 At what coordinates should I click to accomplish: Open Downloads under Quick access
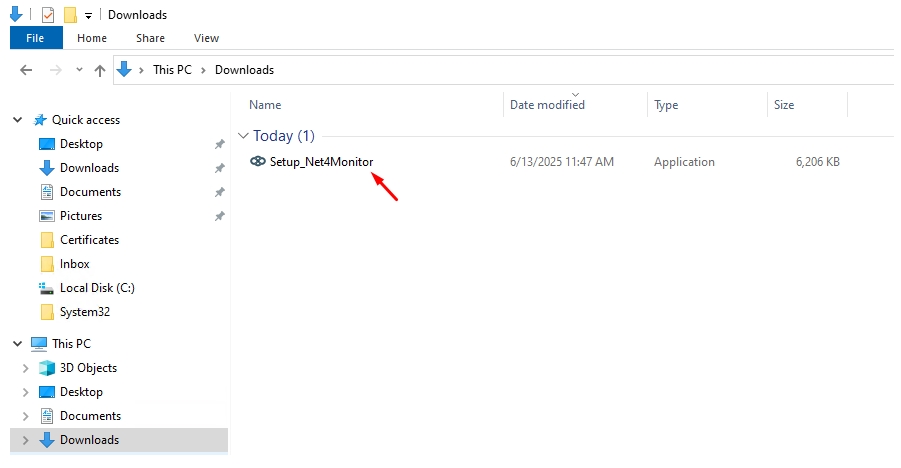point(89,168)
